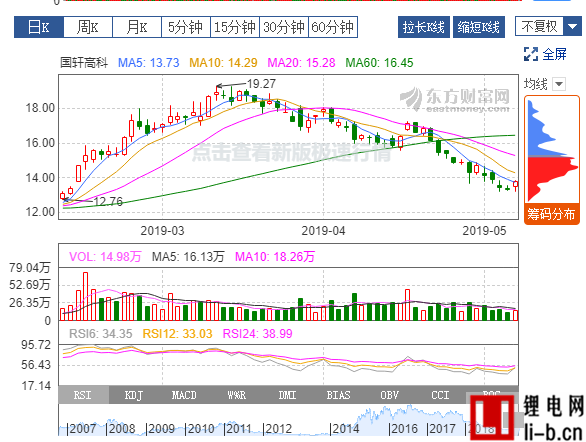Select the BIAS indicator tab
The height and width of the screenshot is (442, 586).
coord(339,395)
